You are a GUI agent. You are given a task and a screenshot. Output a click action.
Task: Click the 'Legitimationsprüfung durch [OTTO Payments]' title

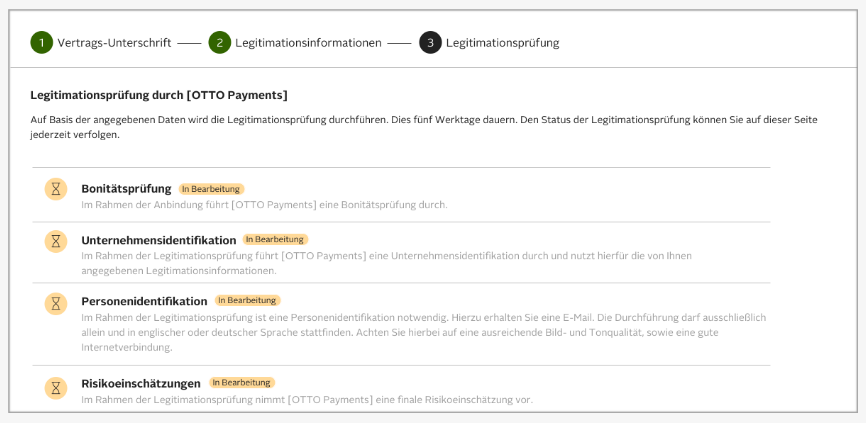click(159, 95)
